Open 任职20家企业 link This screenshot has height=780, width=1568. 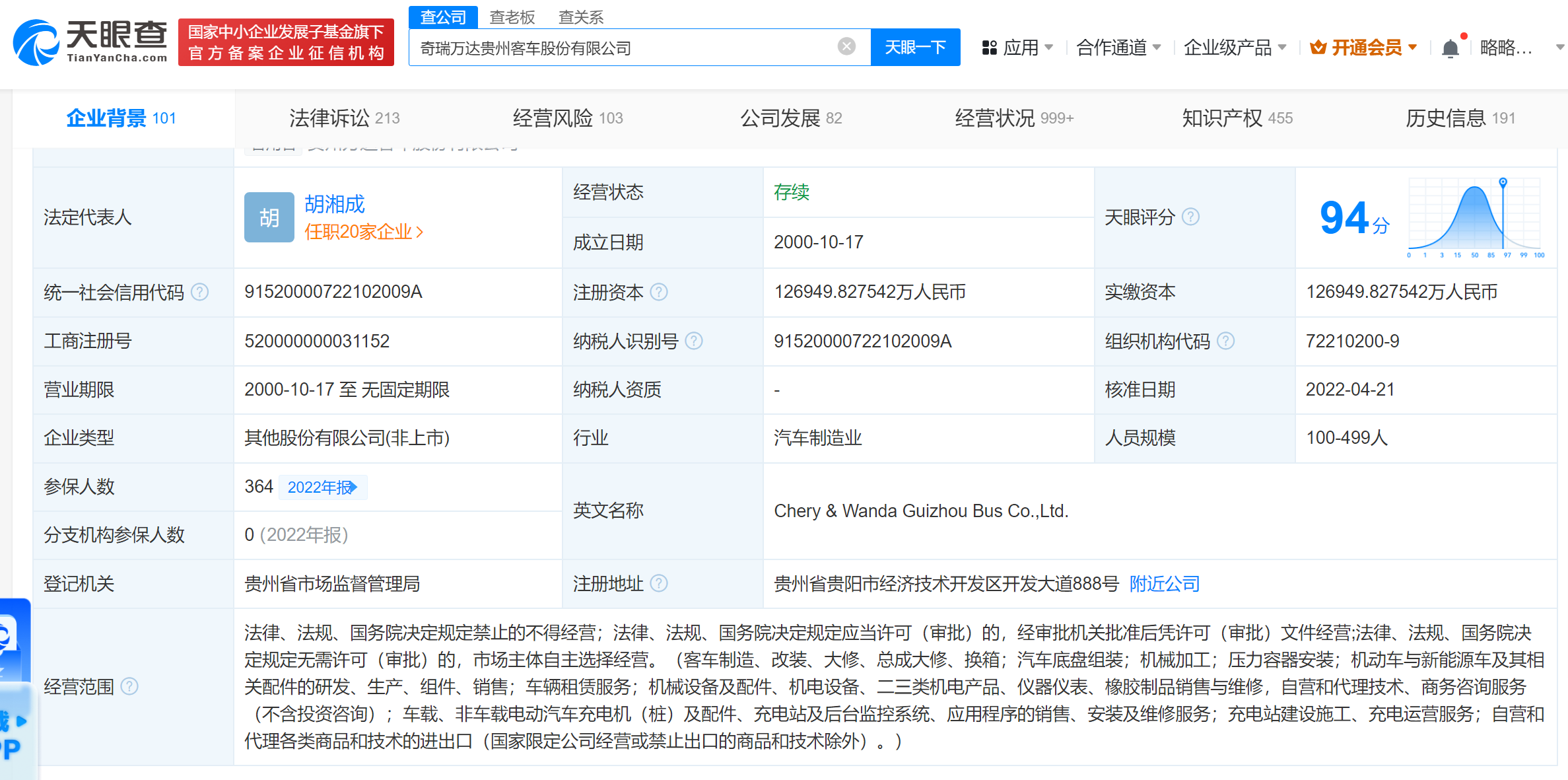pos(364,232)
